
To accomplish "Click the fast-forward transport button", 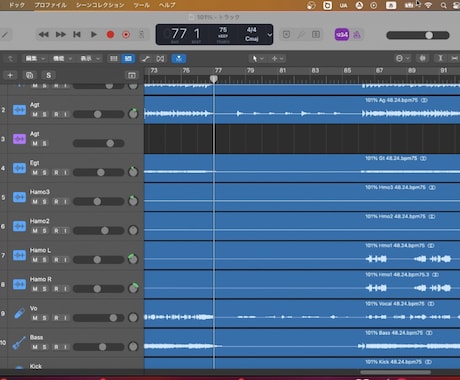I will [61, 35].
